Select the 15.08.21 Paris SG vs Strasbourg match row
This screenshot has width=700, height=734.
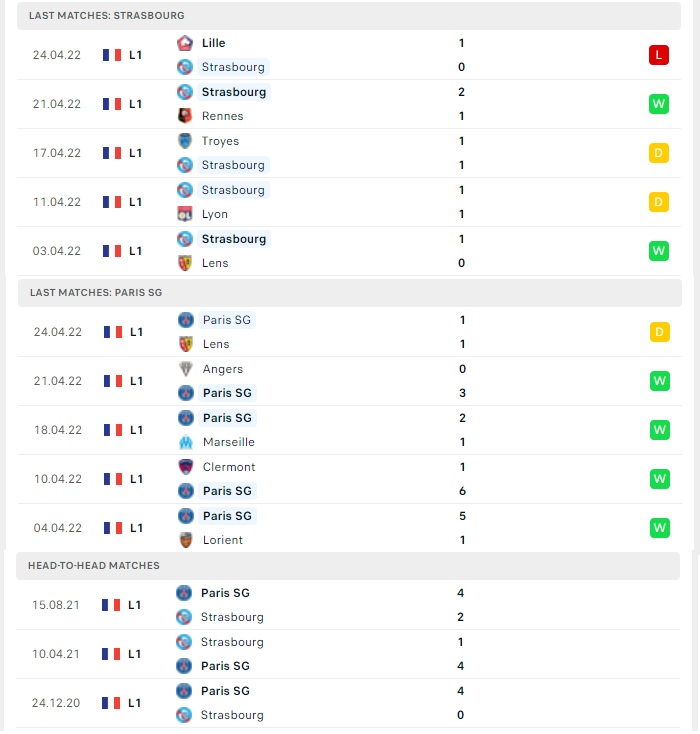pos(348,605)
